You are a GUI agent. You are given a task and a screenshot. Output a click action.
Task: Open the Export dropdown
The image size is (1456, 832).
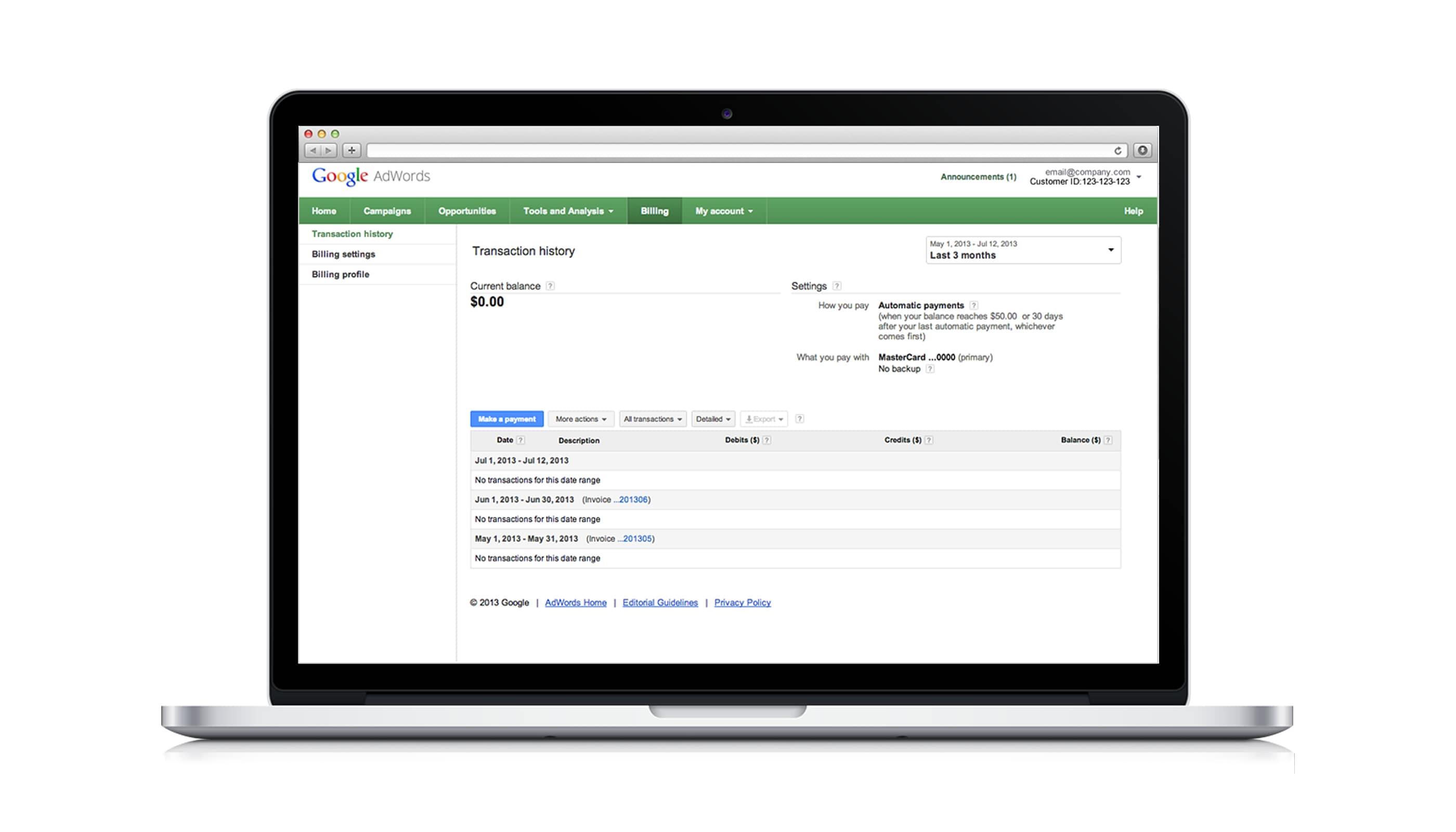click(x=764, y=420)
